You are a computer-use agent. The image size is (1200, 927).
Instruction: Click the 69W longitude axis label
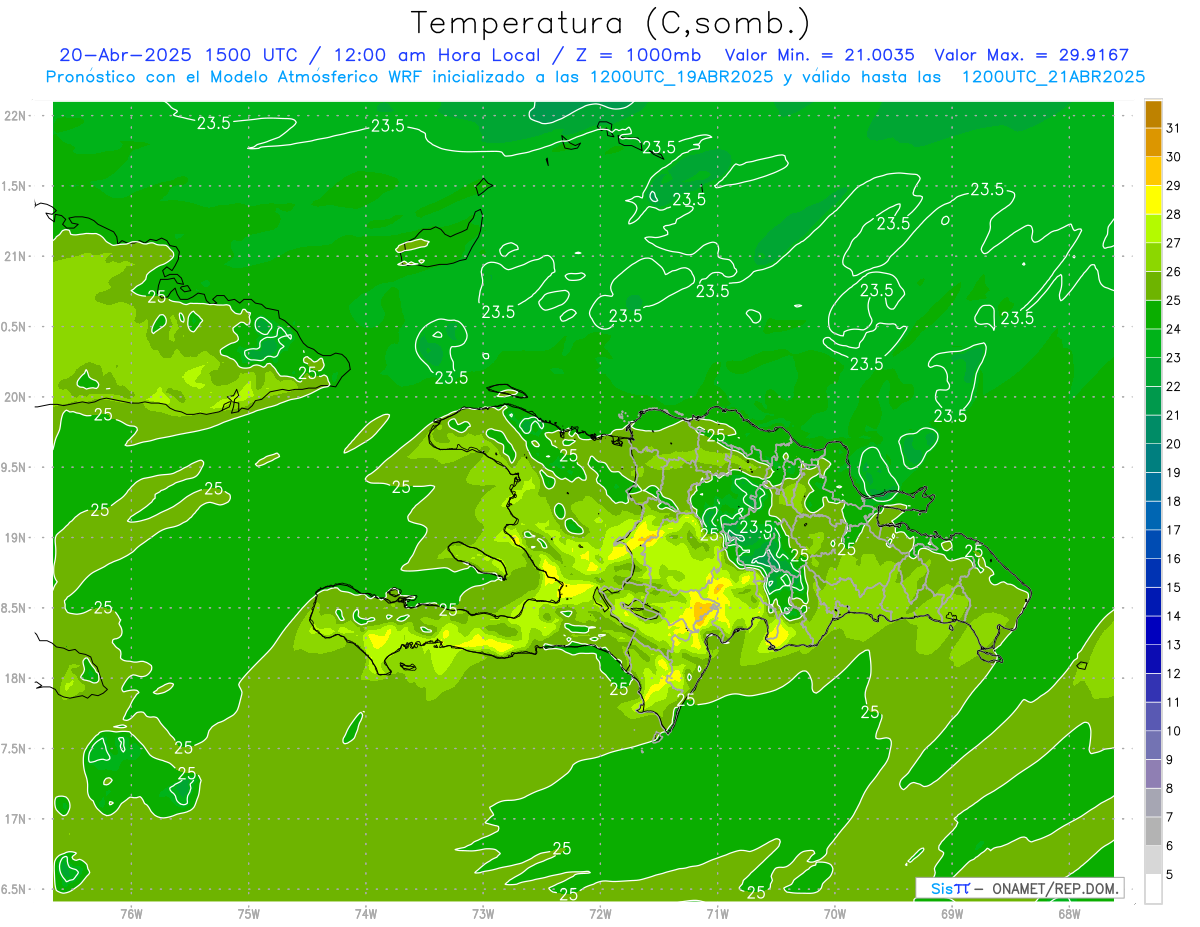point(951,914)
